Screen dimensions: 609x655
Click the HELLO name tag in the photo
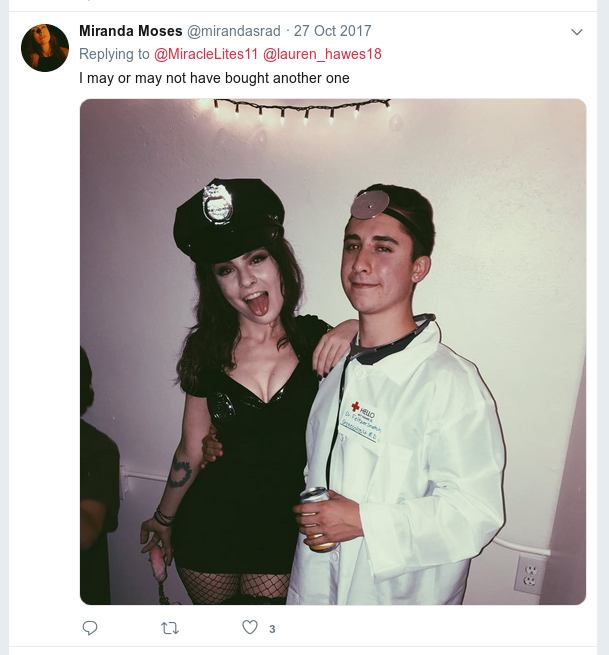[x=362, y=421]
